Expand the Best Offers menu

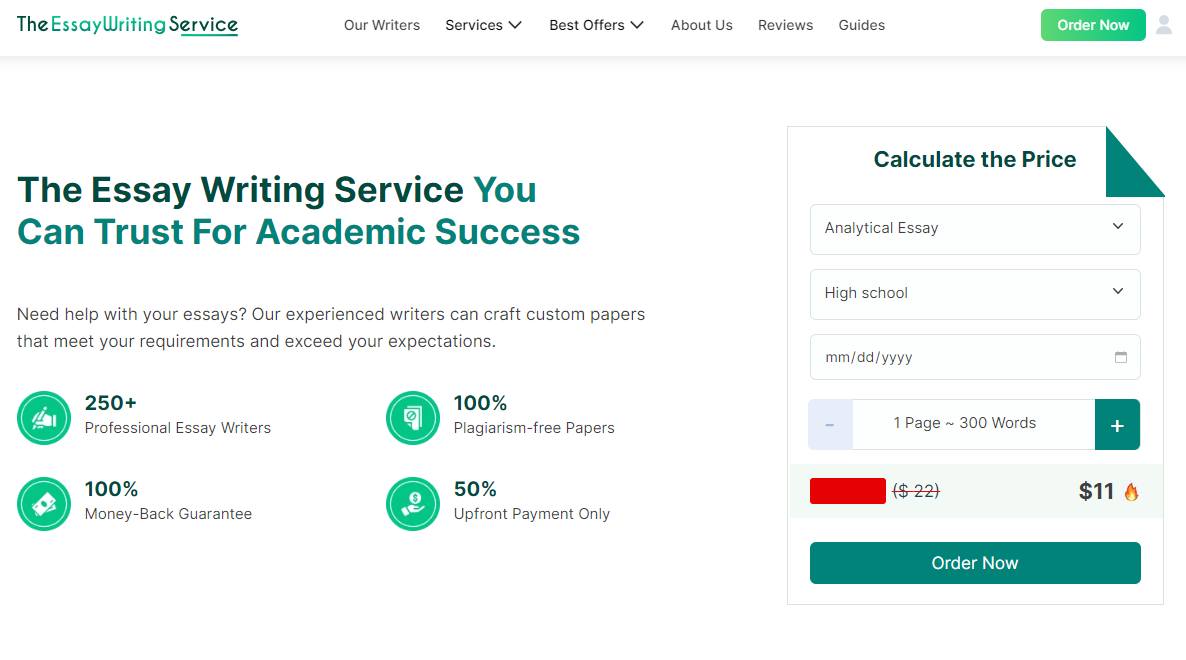(596, 25)
